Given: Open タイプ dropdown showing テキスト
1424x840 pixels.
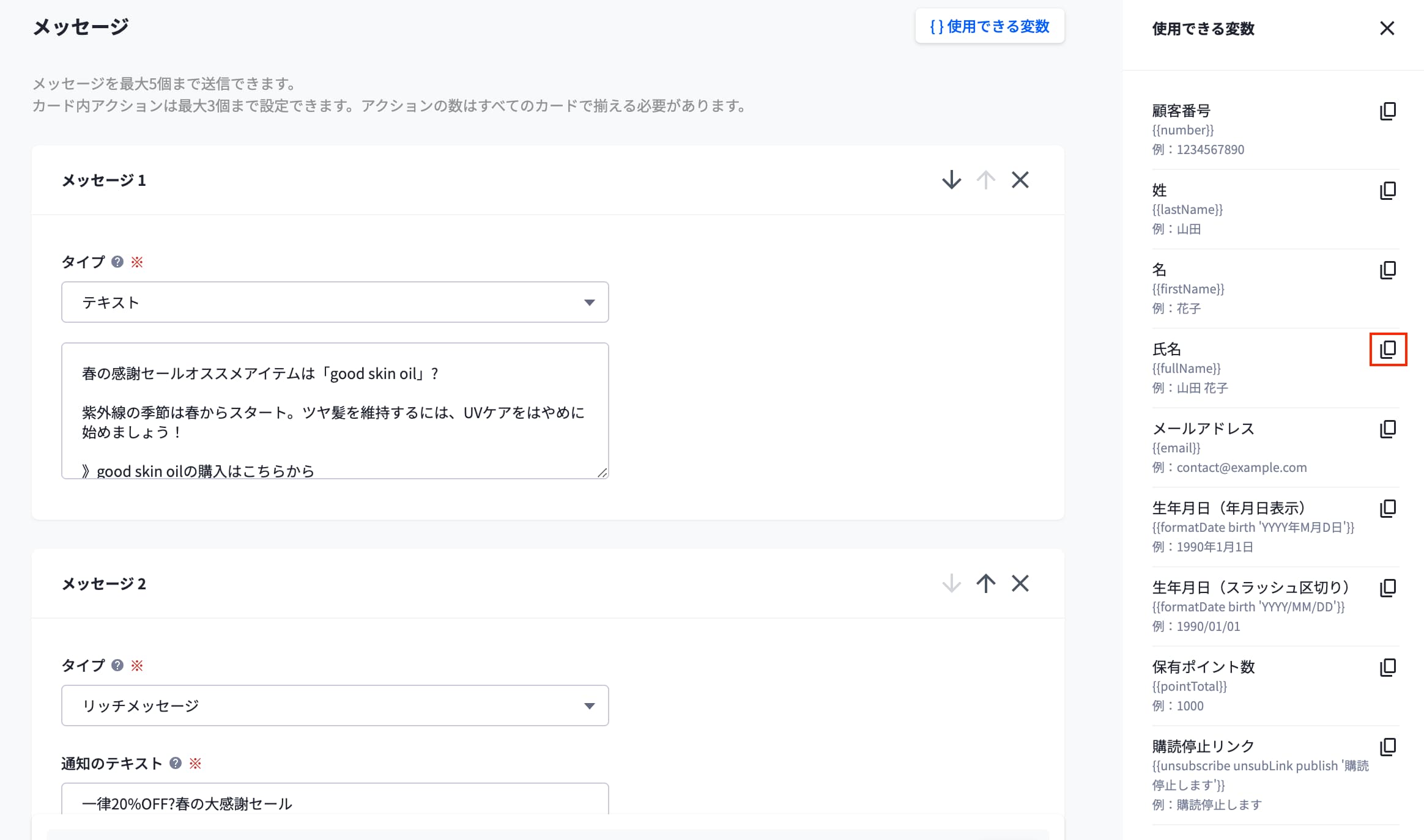Looking at the screenshot, I should point(335,302).
